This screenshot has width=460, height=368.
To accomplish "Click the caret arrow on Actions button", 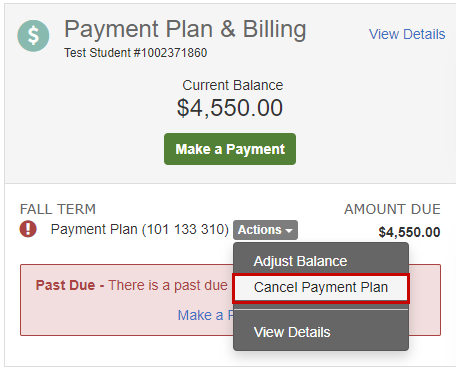I will tap(289, 230).
